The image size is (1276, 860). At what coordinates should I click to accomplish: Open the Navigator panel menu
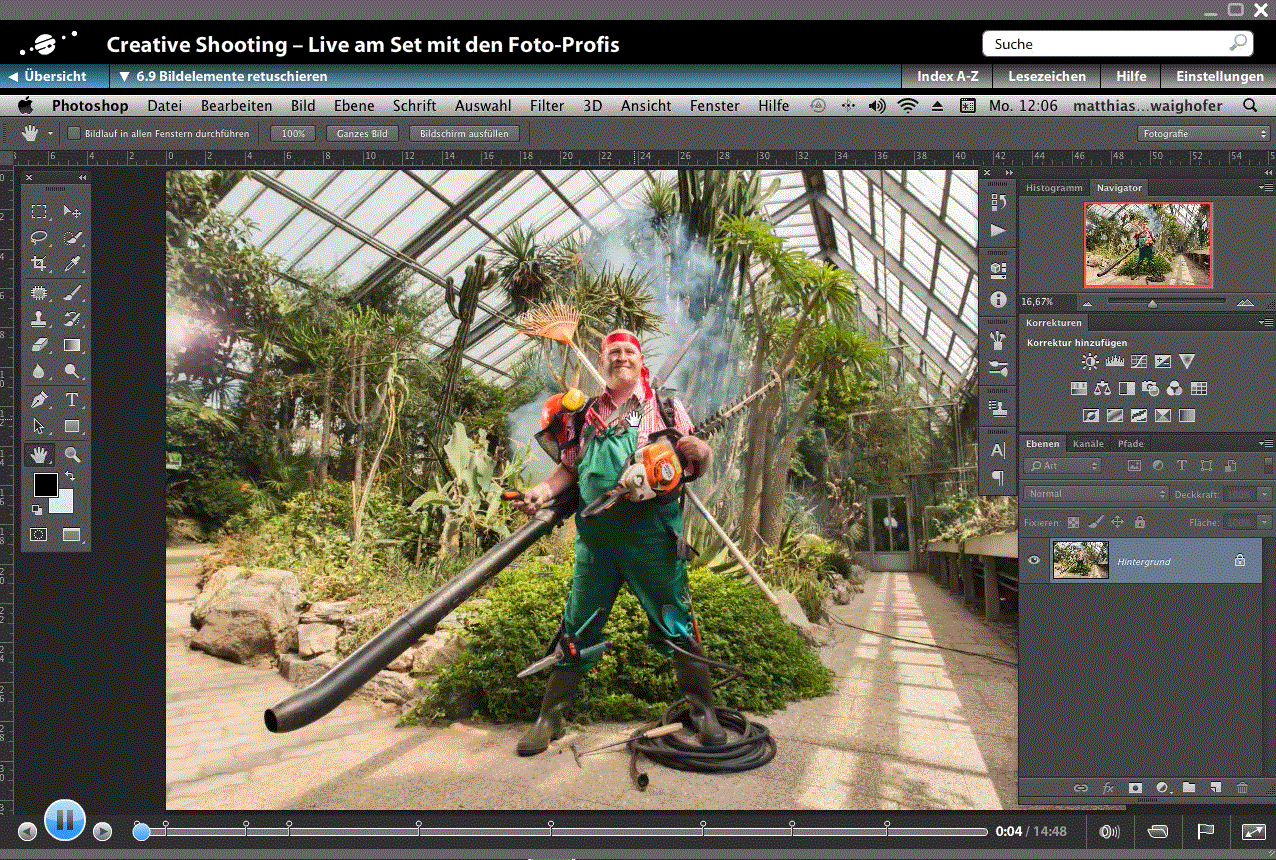(x=1266, y=188)
